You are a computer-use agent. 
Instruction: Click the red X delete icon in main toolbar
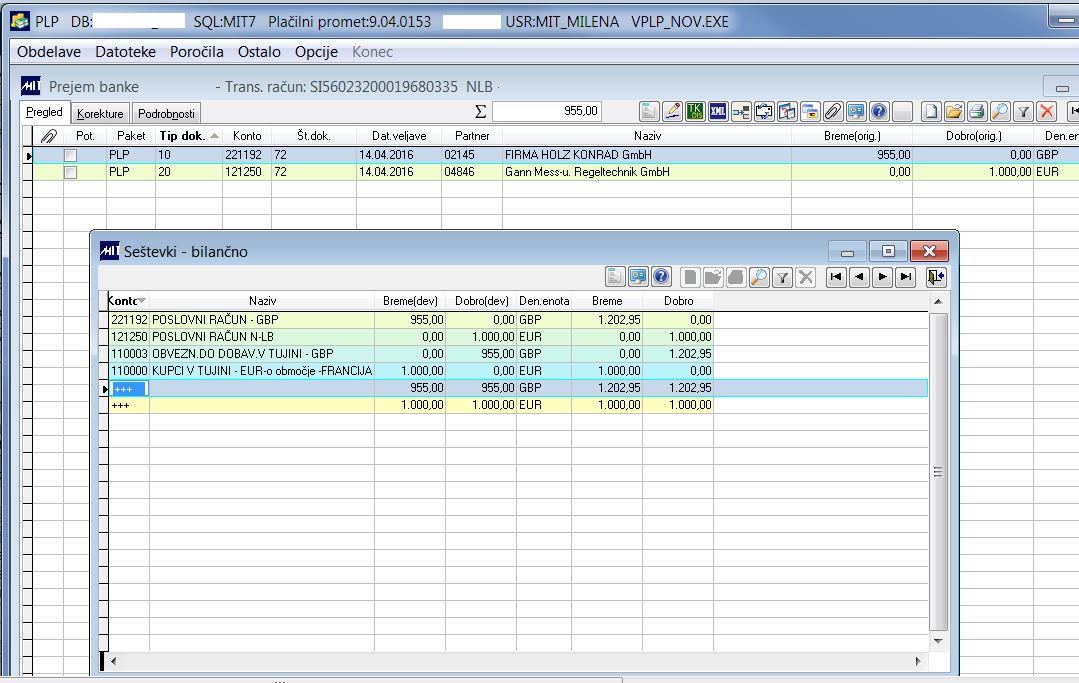coord(1047,111)
